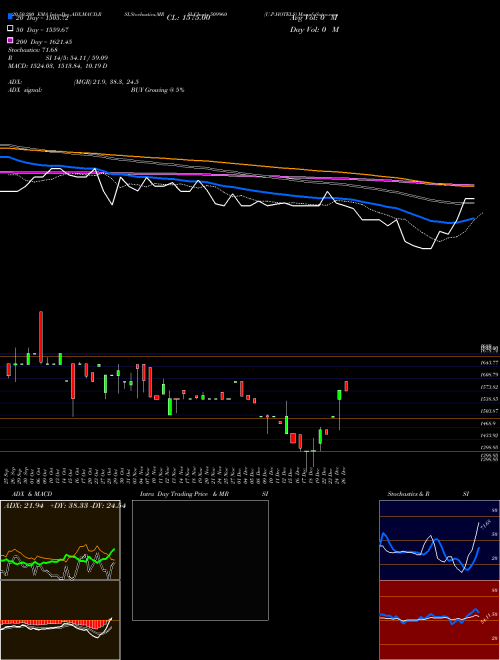Select the 50 Day average value text
This screenshot has width=500, height=660.
tap(43, 30)
